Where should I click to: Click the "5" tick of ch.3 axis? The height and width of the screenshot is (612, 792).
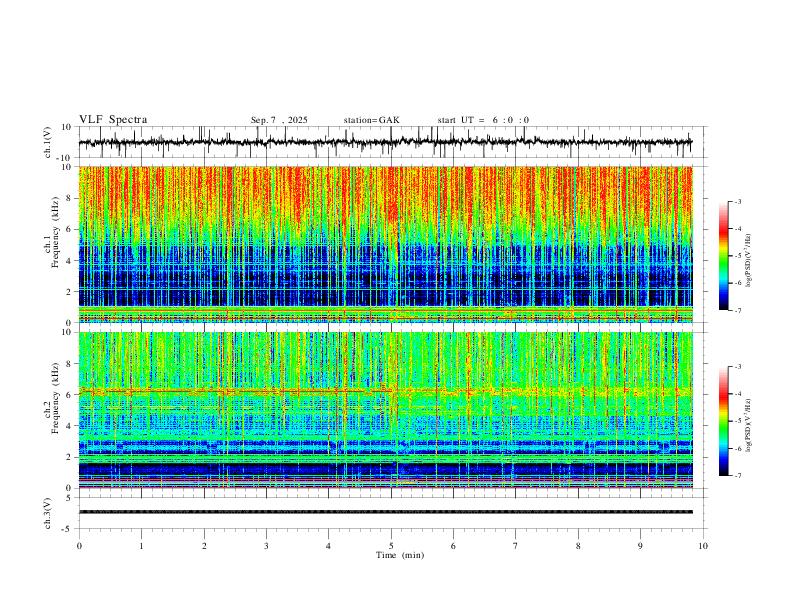tap(69, 498)
